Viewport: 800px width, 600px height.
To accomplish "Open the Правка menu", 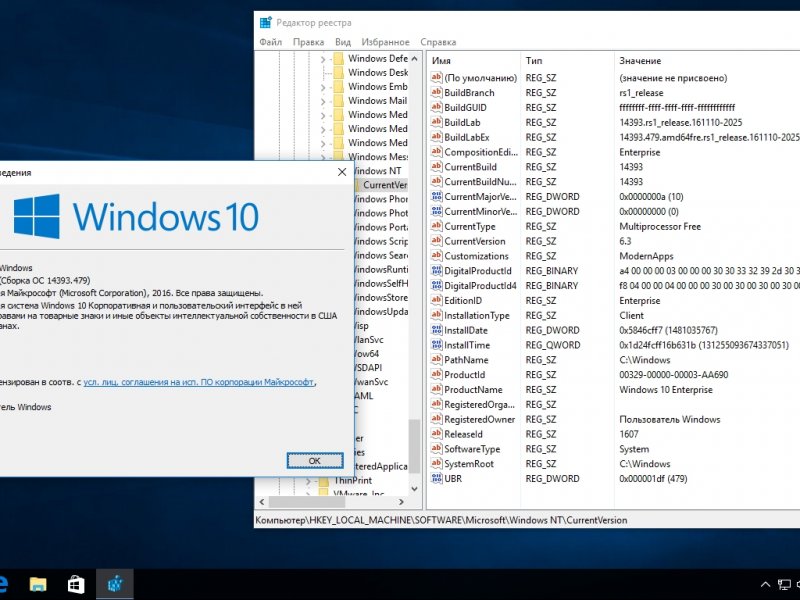I will (x=308, y=42).
